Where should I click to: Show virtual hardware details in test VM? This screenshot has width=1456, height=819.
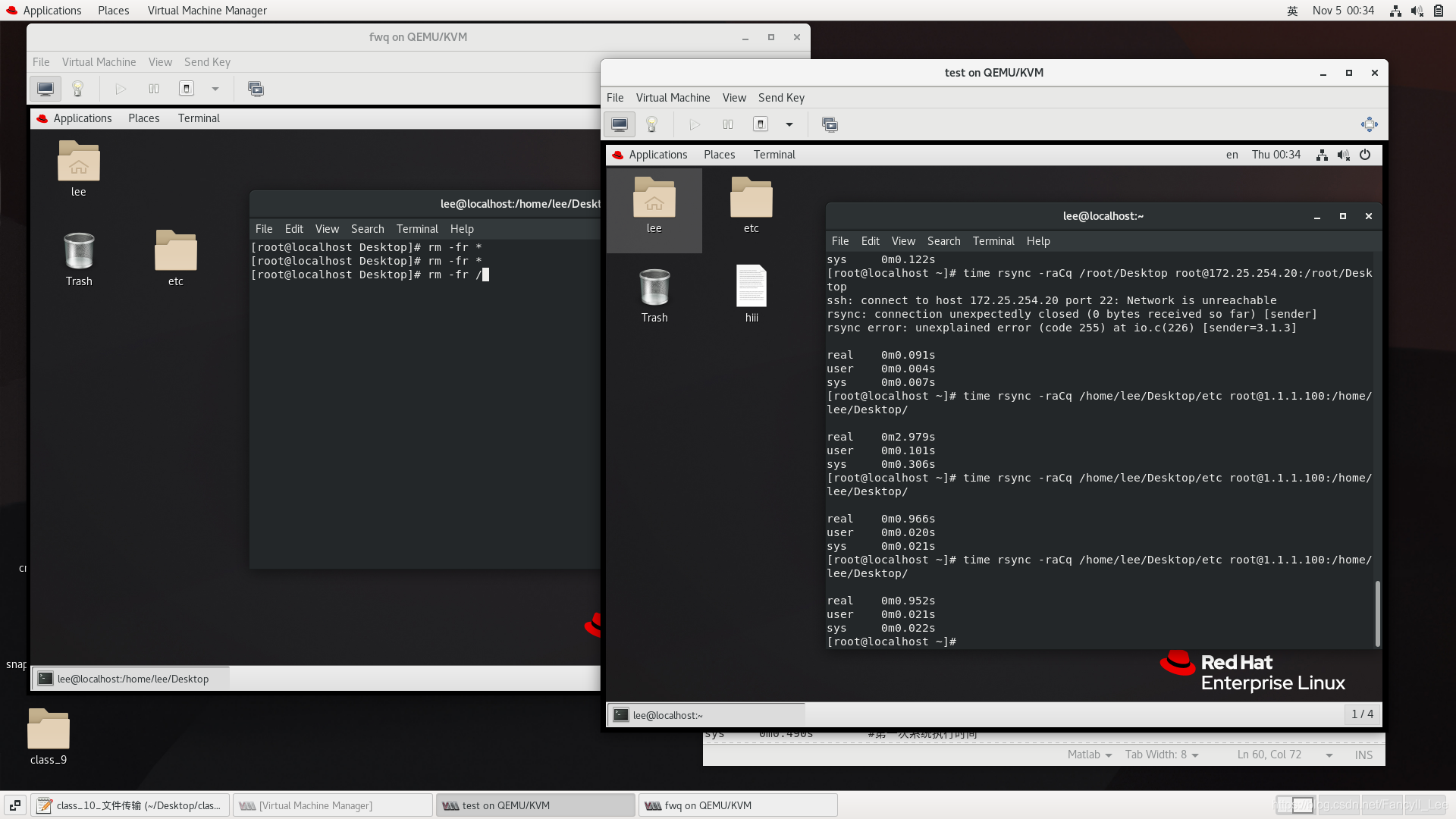pos(651,124)
